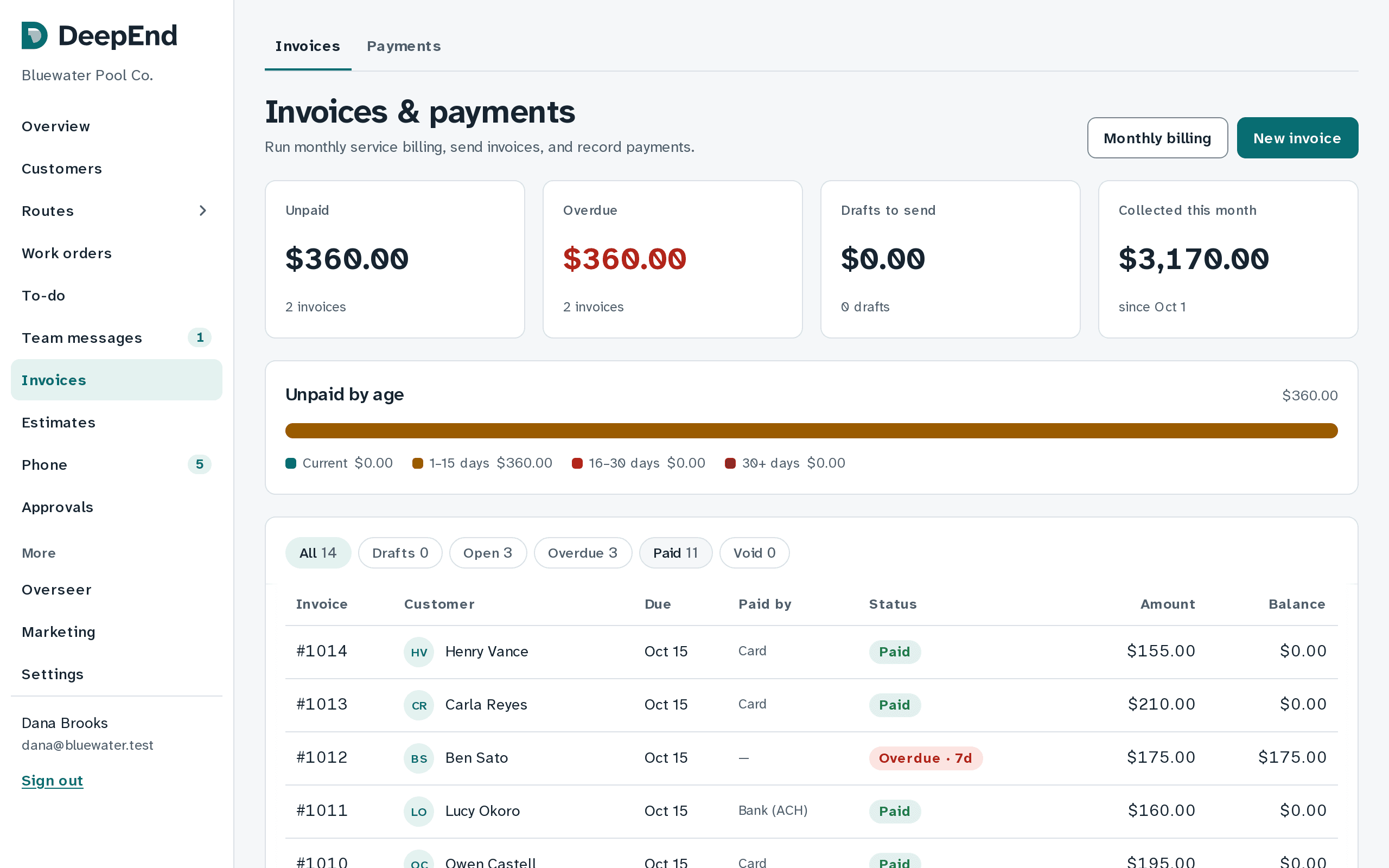Click Lucy Okoro's LO avatar
Viewport: 1389px width, 868px height.
(x=419, y=811)
